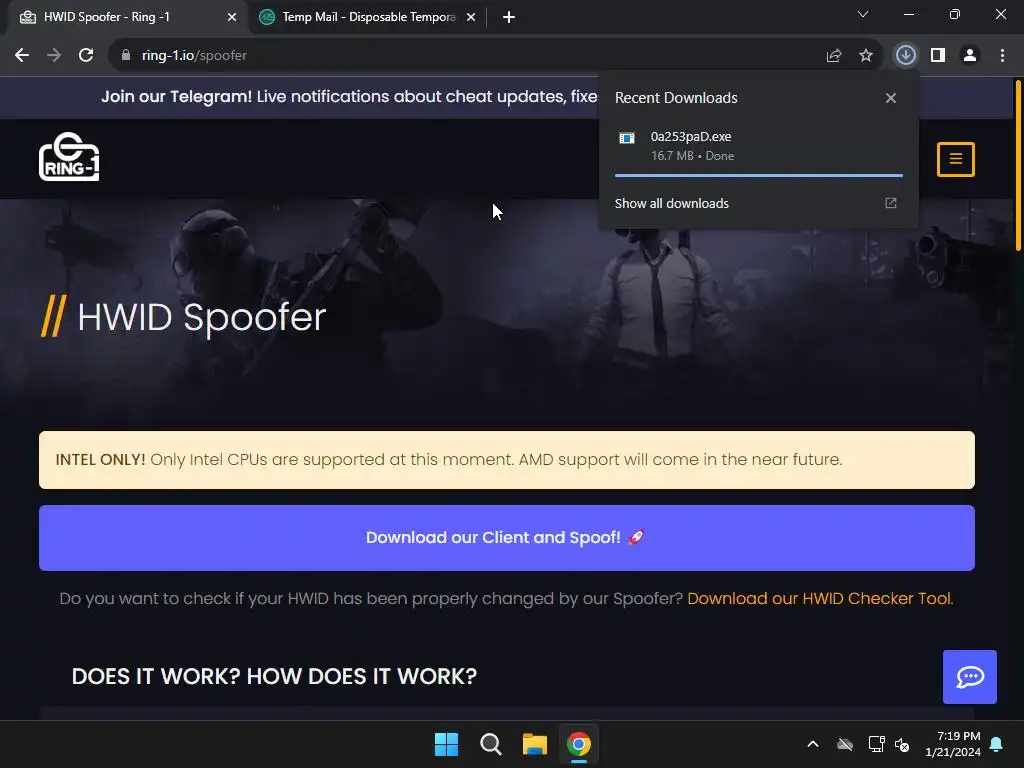Open the live chat widget

click(970, 677)
